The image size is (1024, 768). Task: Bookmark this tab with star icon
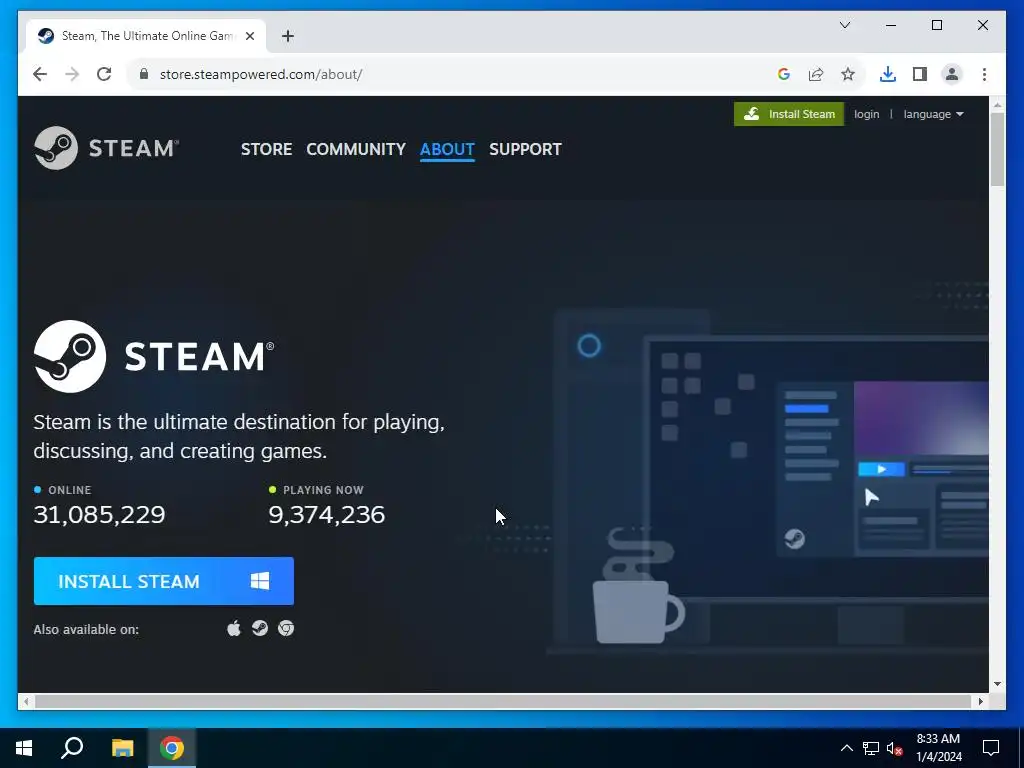(x=848, y=74)
